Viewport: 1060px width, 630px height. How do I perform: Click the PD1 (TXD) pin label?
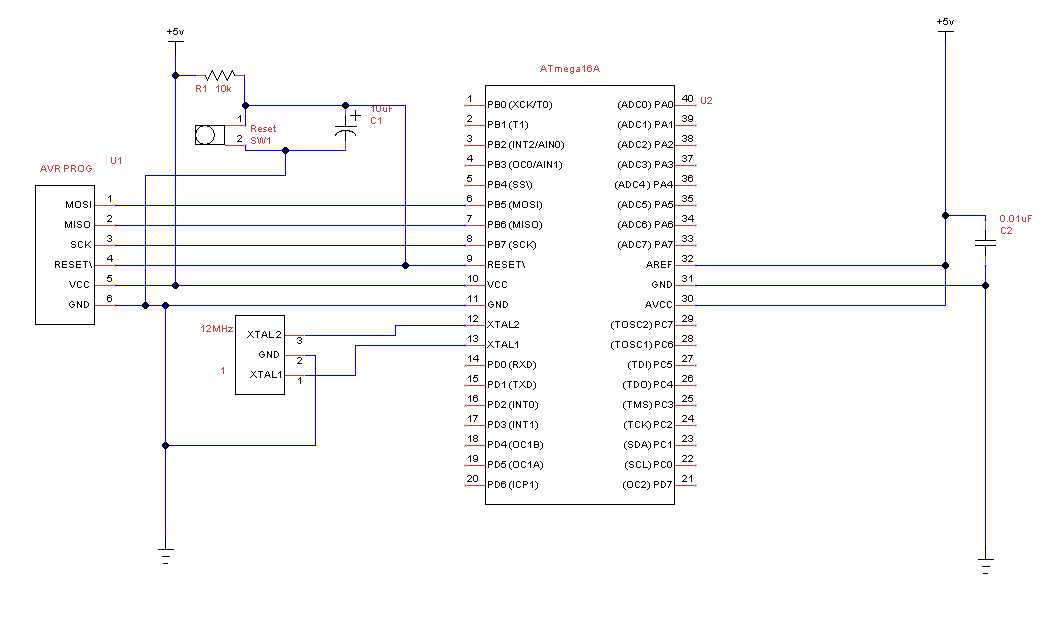point(512,385)
